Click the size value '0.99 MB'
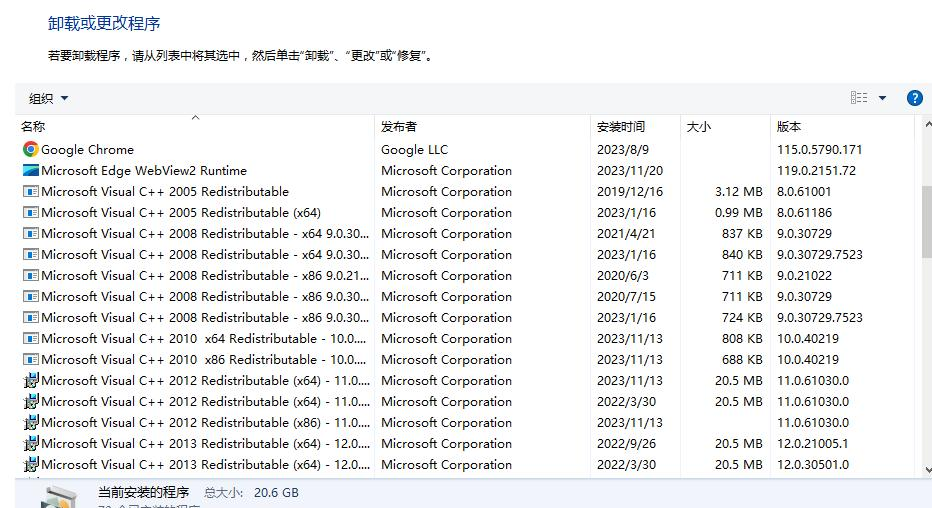Image resolution: width=932 pixels, height=508 pixels. coord(739,213)
